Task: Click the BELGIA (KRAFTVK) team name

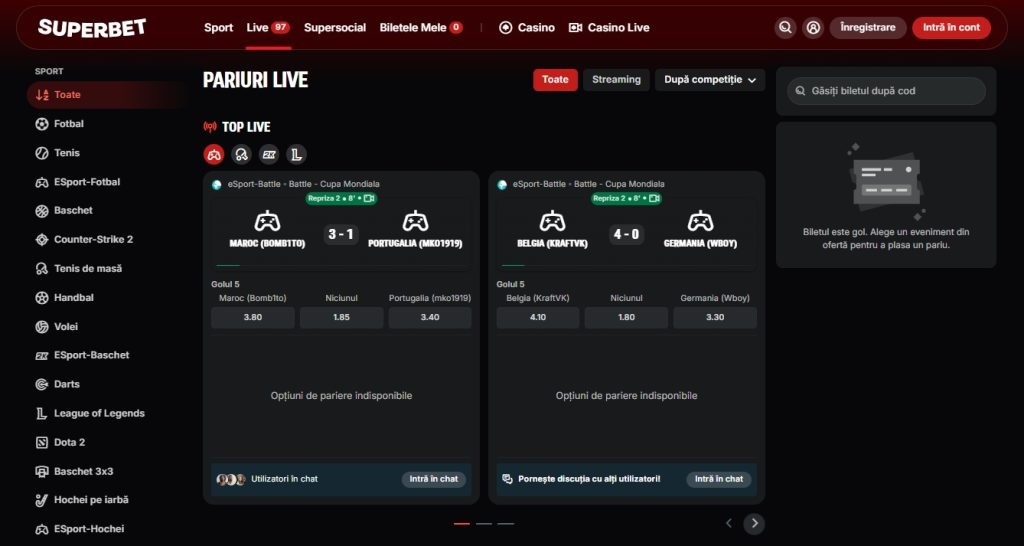Action: tap(552, 244)
